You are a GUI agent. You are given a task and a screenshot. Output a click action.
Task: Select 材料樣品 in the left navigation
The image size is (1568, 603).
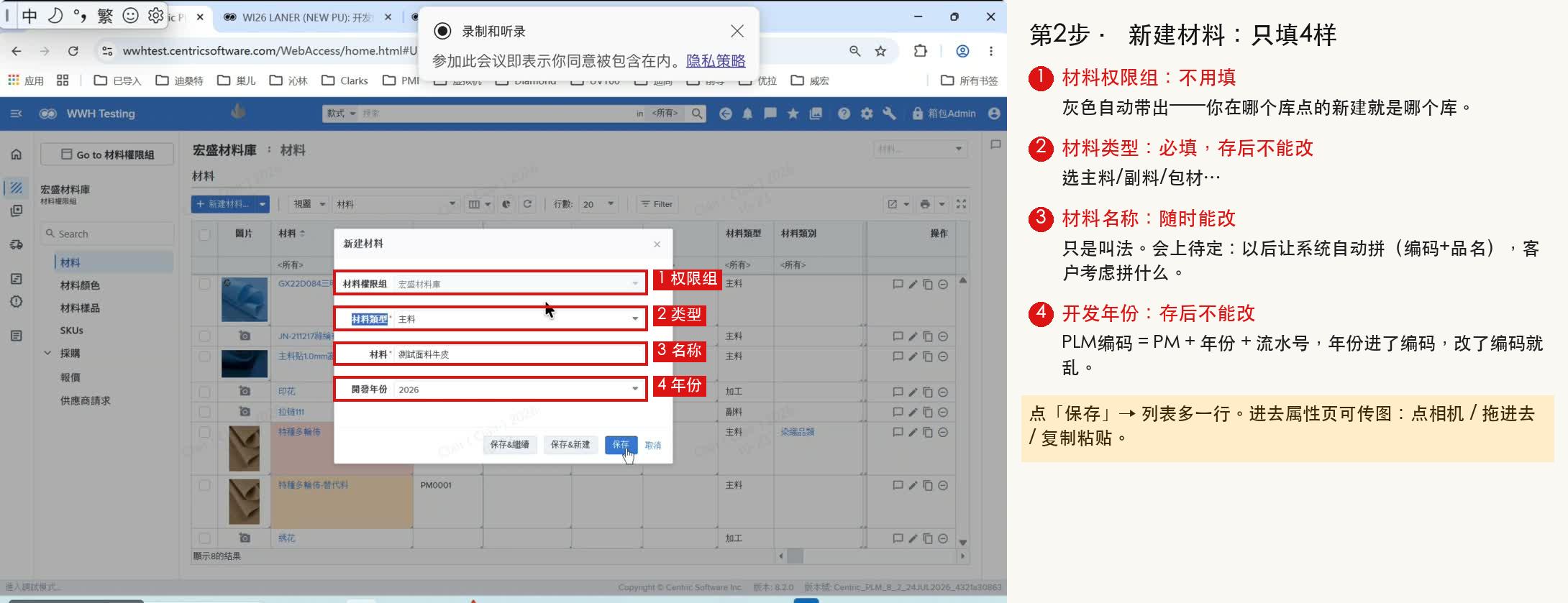tap(80, 308)
